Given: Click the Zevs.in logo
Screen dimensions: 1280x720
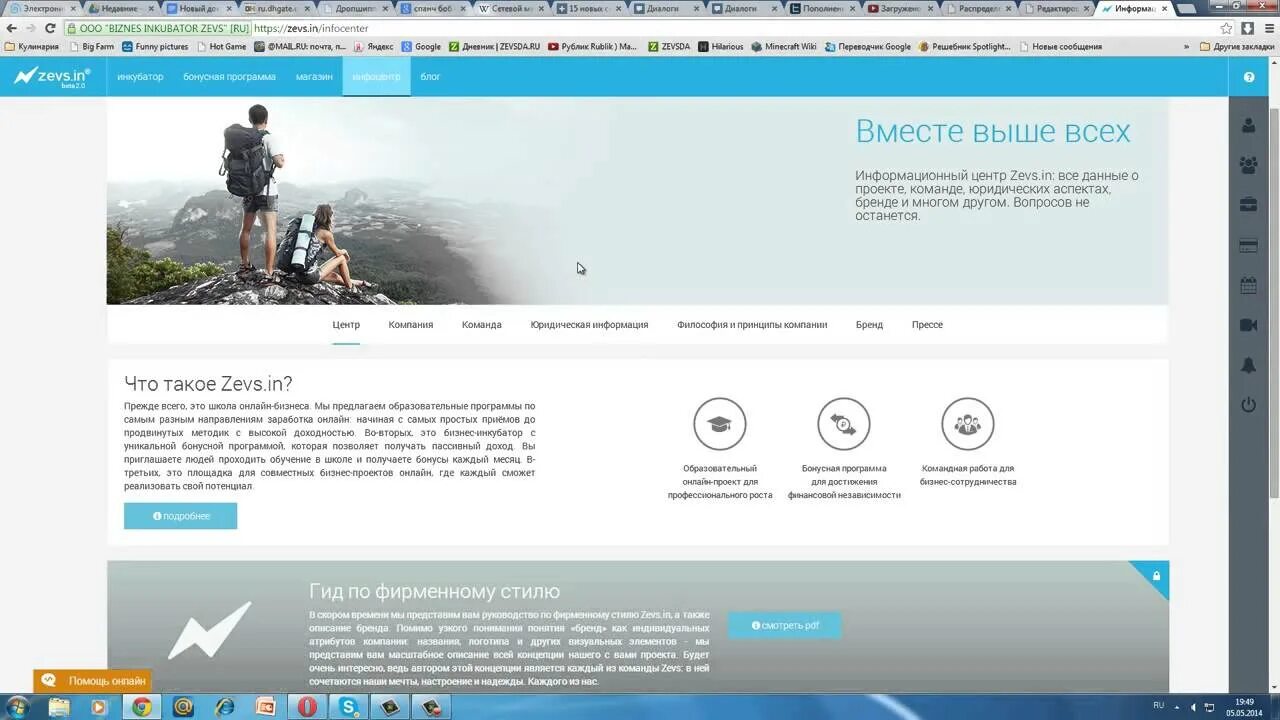Looking at the screenshot, I should 52,76.
